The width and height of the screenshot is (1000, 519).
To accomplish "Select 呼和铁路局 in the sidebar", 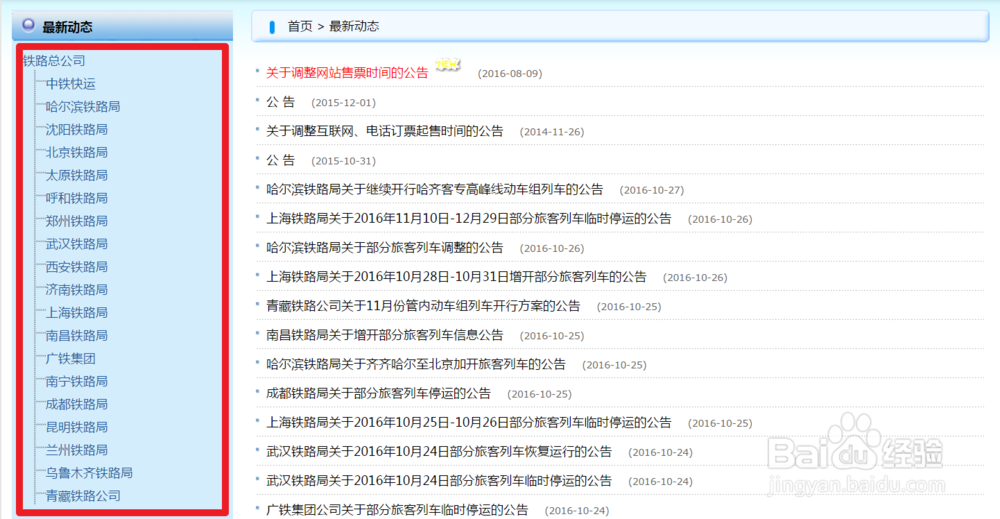I will 77,198.
